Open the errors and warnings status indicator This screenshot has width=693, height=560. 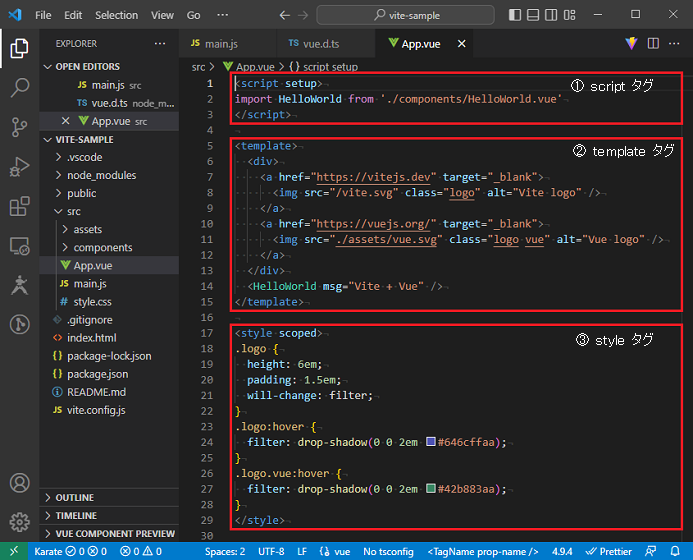141,551
